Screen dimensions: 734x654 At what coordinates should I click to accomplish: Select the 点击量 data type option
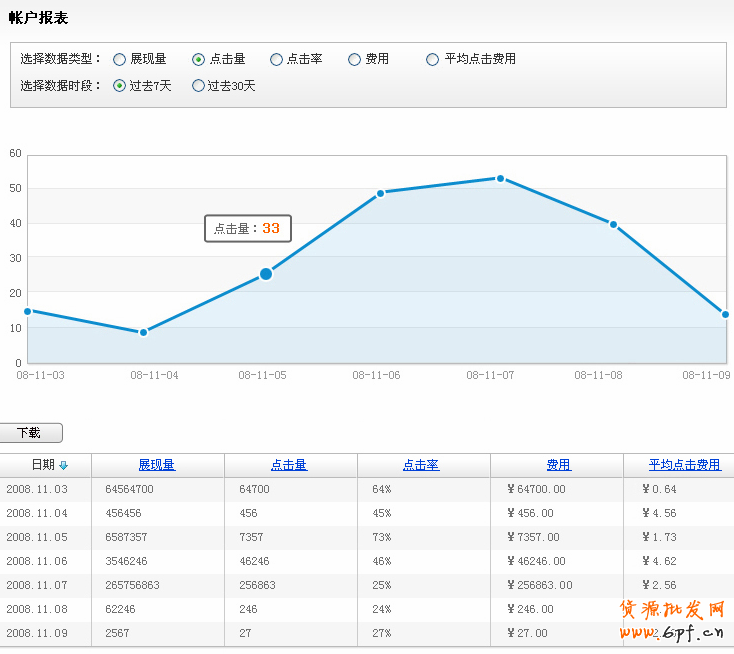(198, 60)
